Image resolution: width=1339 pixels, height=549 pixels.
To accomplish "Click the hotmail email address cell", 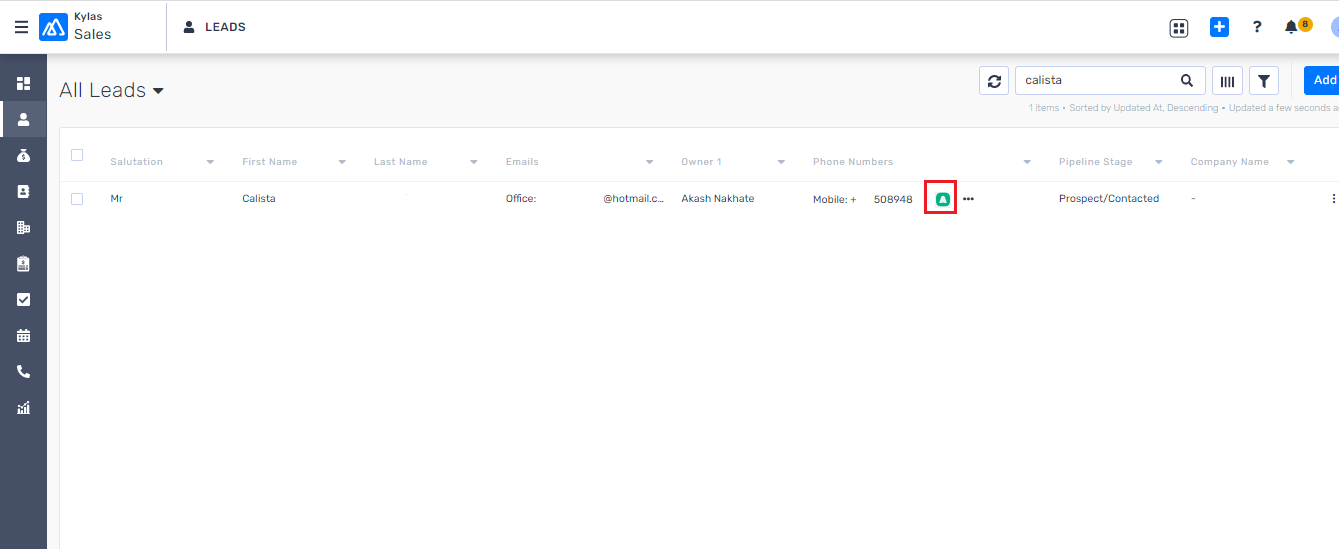I will point(585,199).
